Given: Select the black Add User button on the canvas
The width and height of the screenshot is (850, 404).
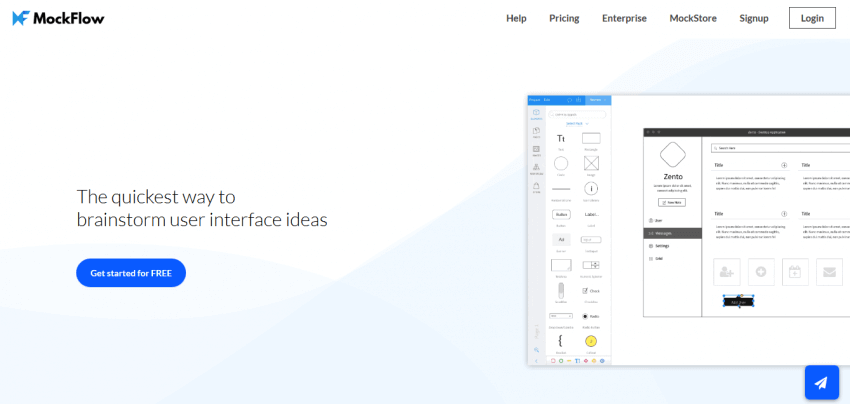Looking at the screenshot, I should pyautogui.click(x=739, y=302).
